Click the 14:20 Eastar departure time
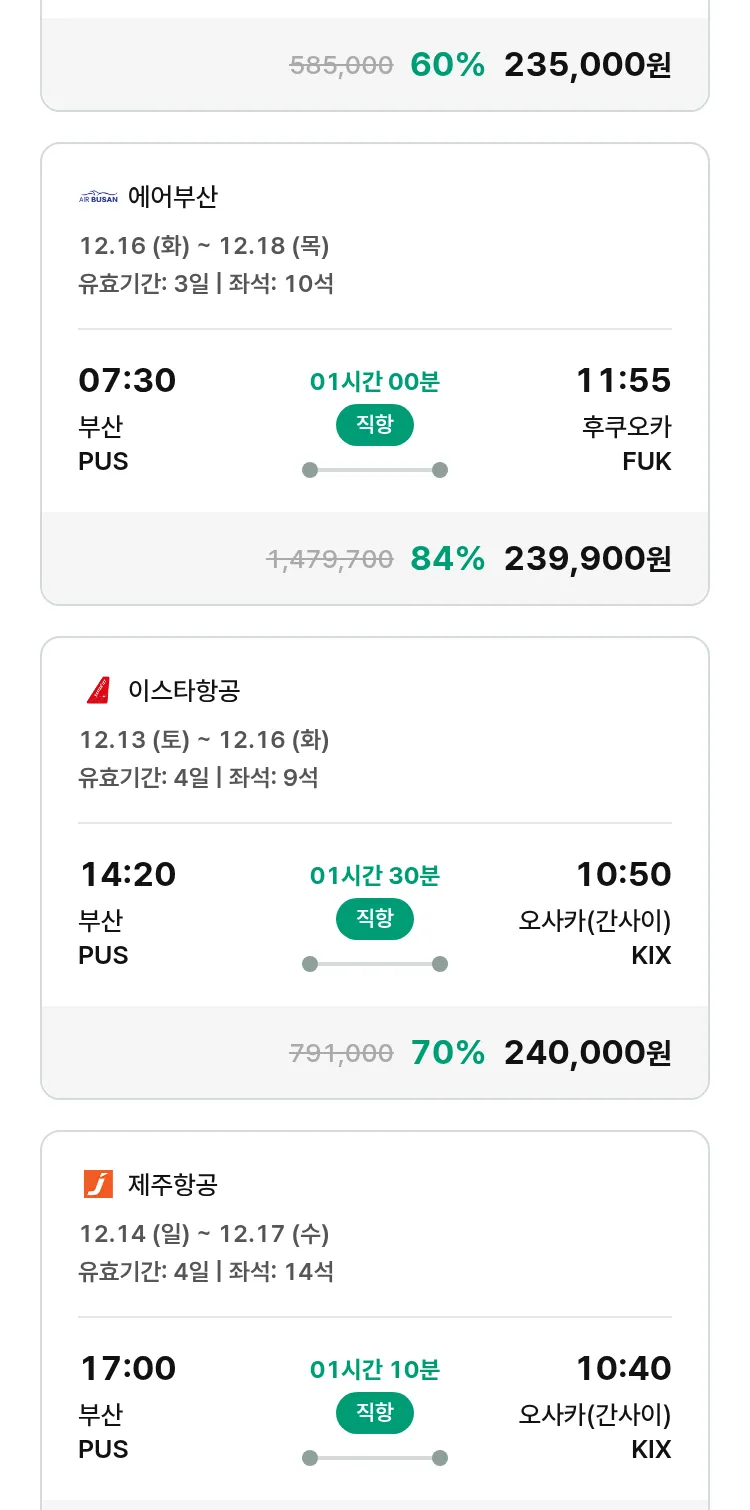Image resolution: width=750 pixels, height=1510 pixels. pyautogui.click(x=127, y=875)
